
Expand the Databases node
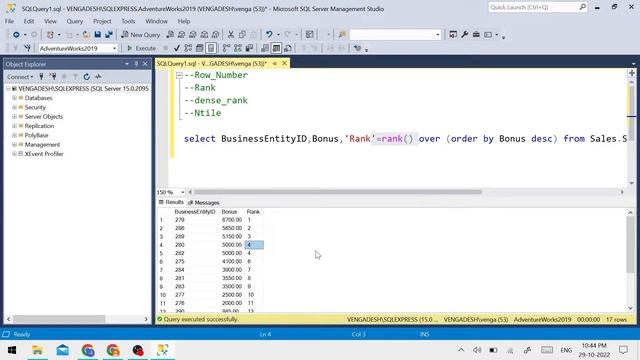coord(14,98)
